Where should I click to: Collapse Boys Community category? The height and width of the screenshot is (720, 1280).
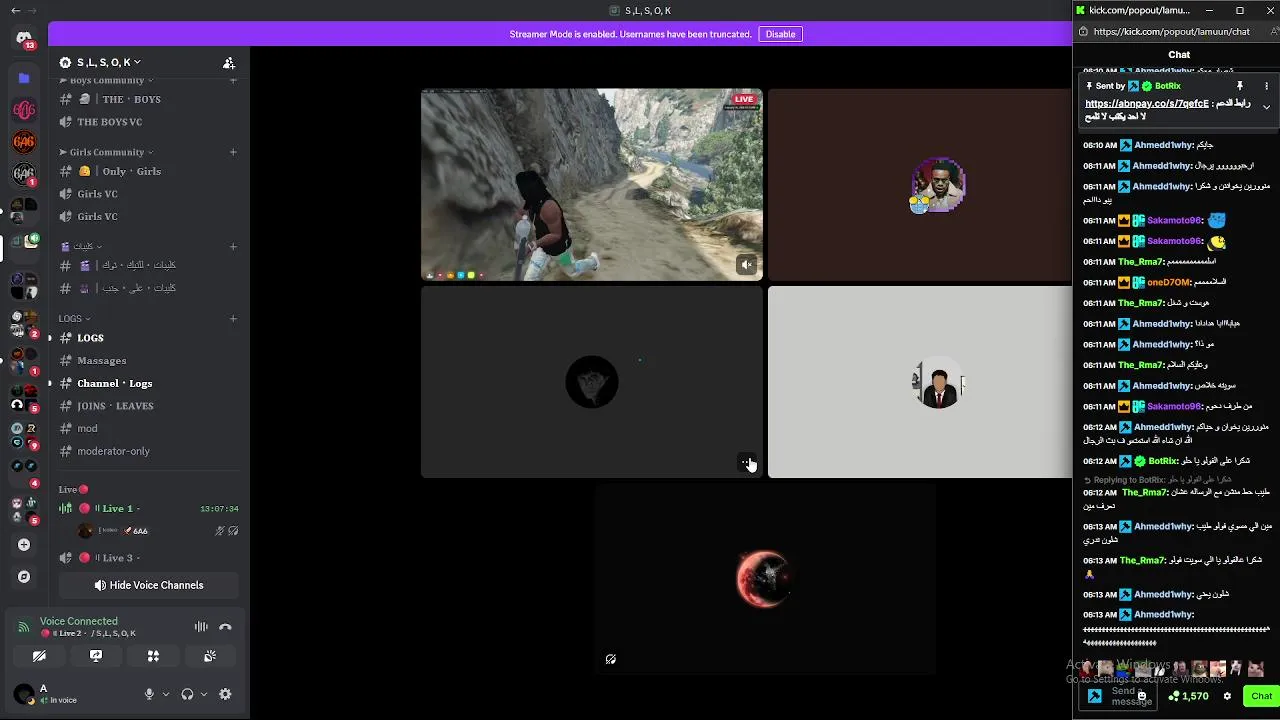[106, 80]
